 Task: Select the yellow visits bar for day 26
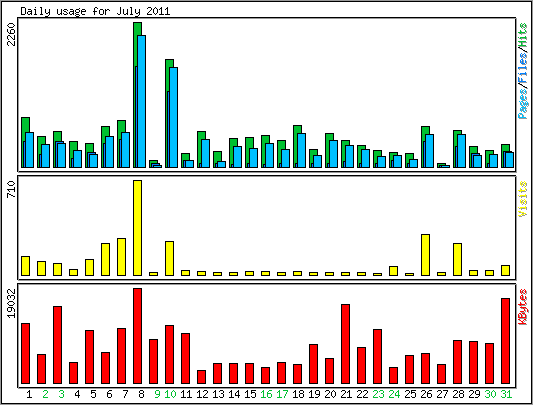point(425,255)
